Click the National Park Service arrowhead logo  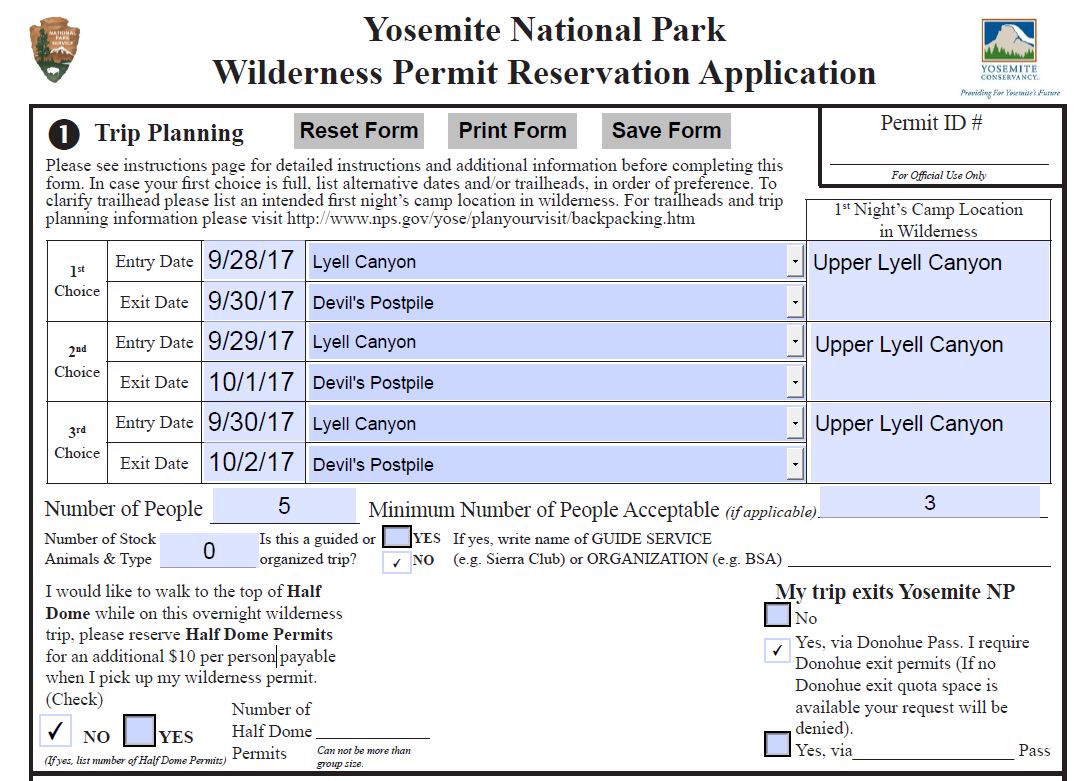tap(54, 50)
